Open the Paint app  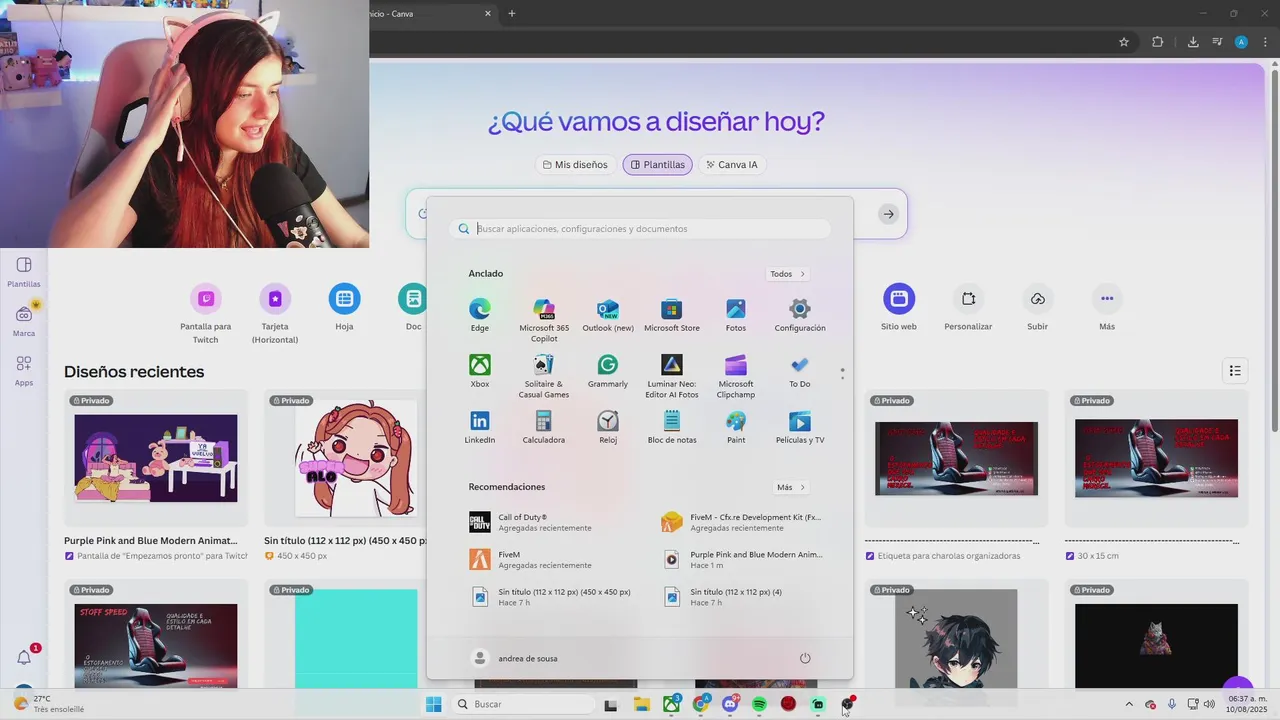(x=736, y=426)
